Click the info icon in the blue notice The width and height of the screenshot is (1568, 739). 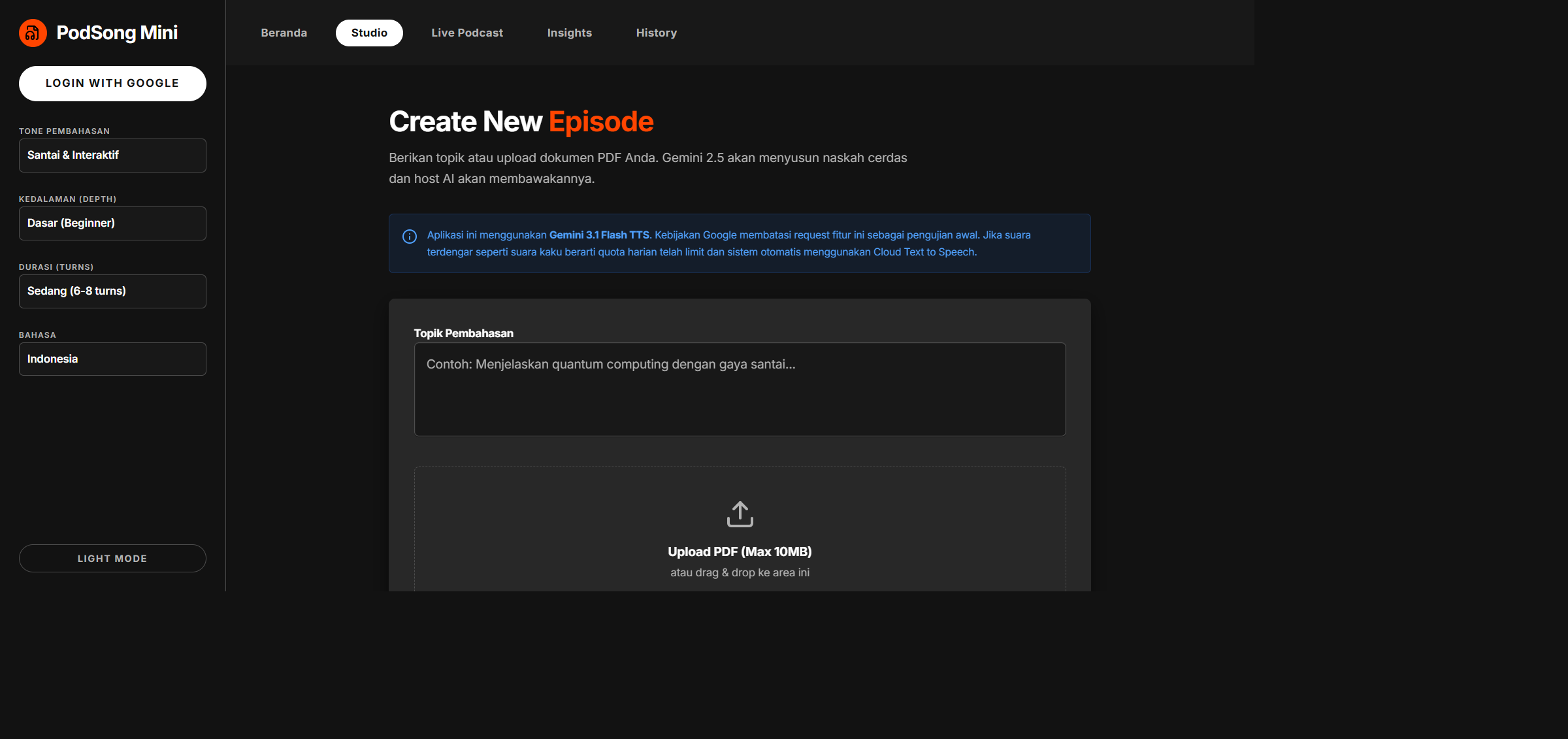coord(410,237)
